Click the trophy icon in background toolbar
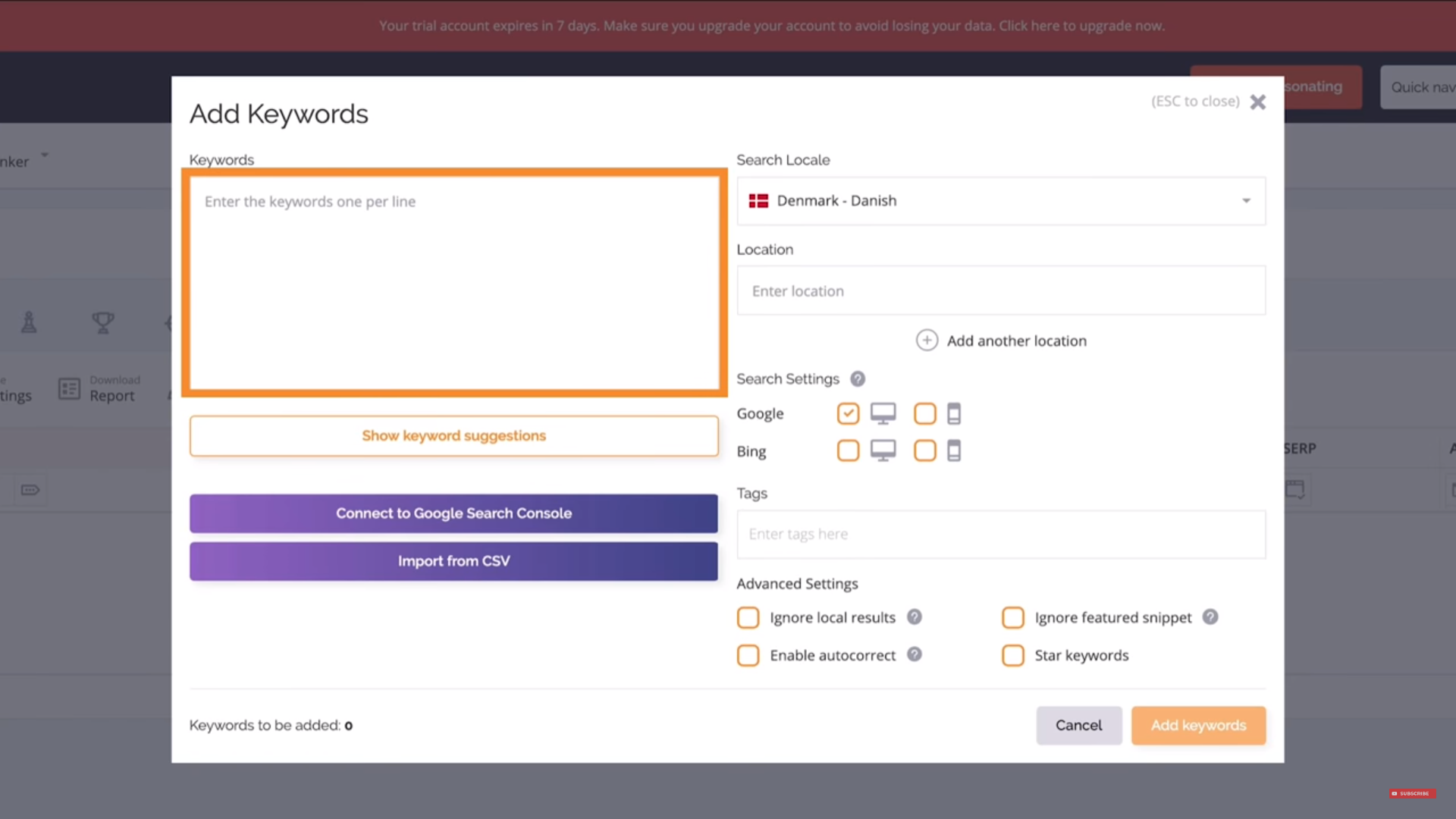Screen dimensions: 1456x819 click(103, 322)
